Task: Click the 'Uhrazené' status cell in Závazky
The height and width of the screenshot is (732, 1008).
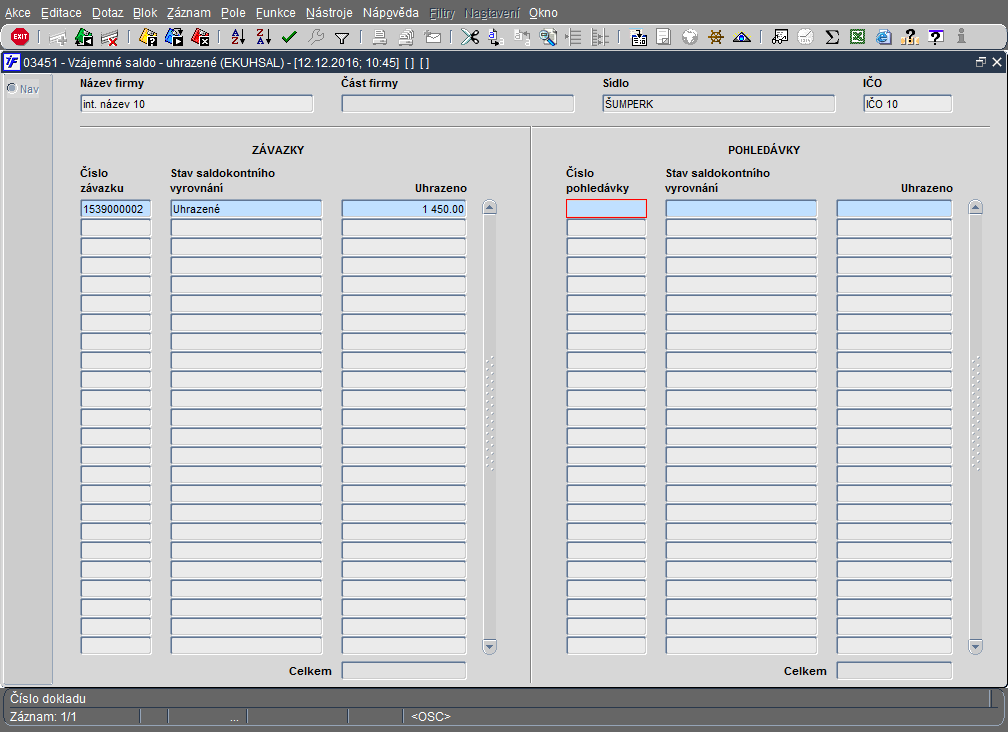Action: [x=246, y=209]
